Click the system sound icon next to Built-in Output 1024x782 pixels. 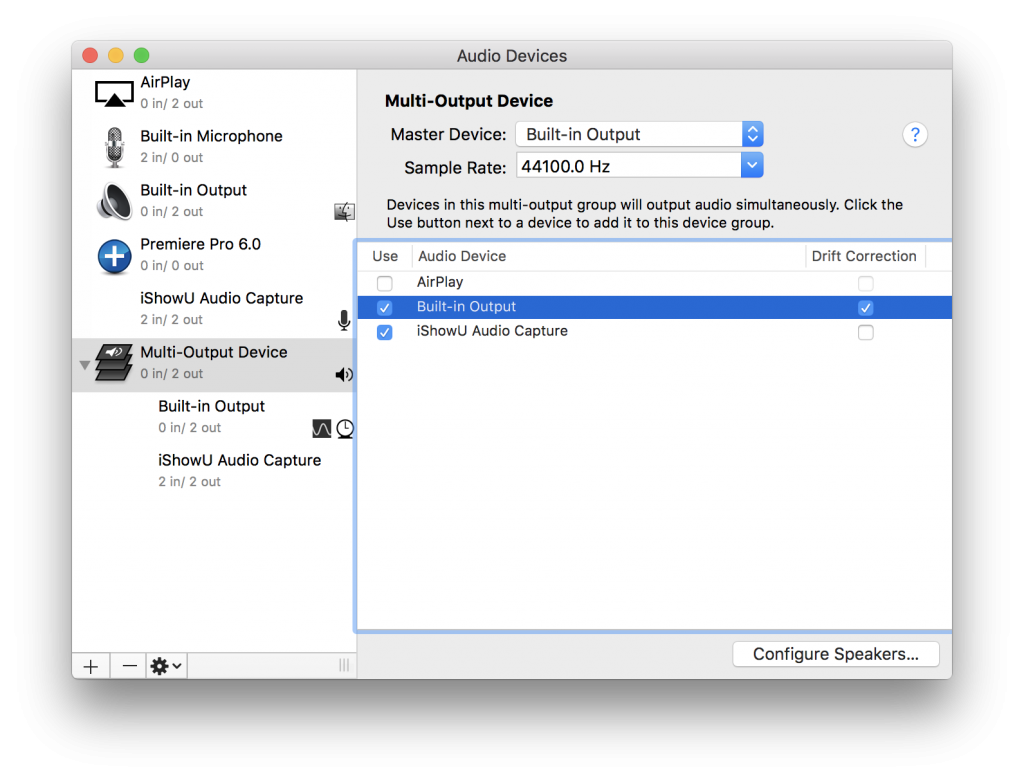344,211
